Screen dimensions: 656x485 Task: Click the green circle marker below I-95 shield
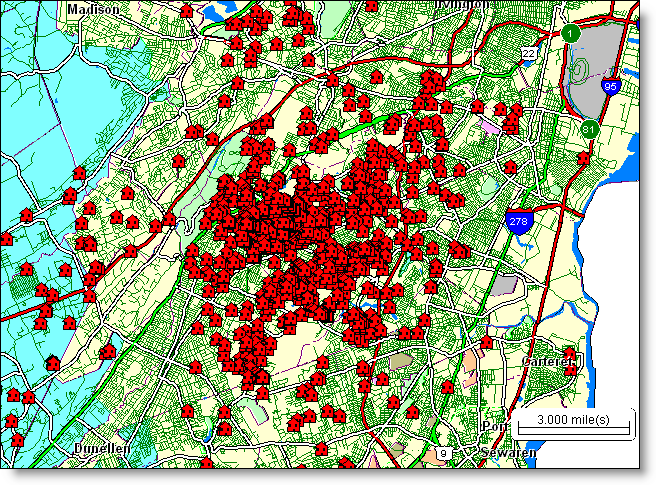point(590,128)
